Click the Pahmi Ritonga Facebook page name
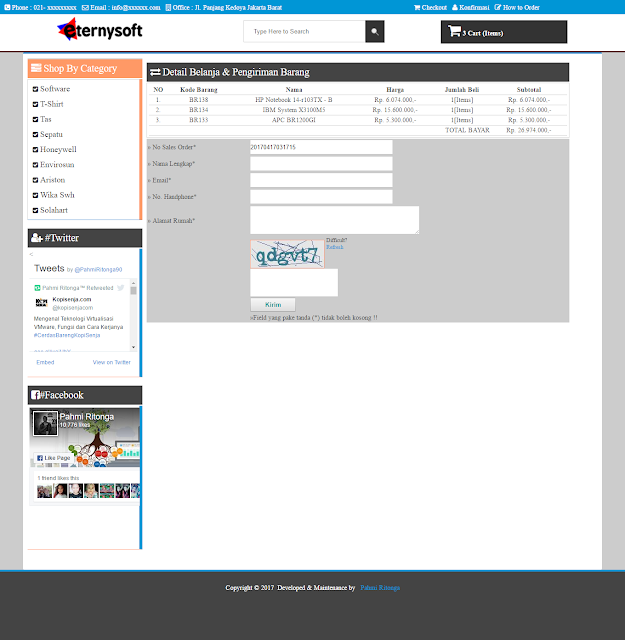625x640 pixels. pyautogui.click(x=87, y=416)
